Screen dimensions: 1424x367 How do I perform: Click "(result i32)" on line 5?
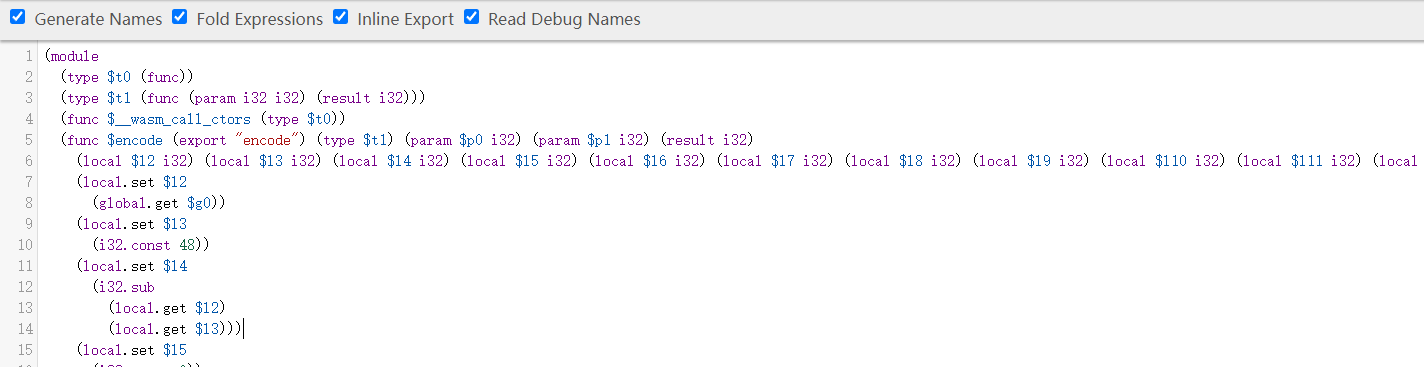click(707, 140)
